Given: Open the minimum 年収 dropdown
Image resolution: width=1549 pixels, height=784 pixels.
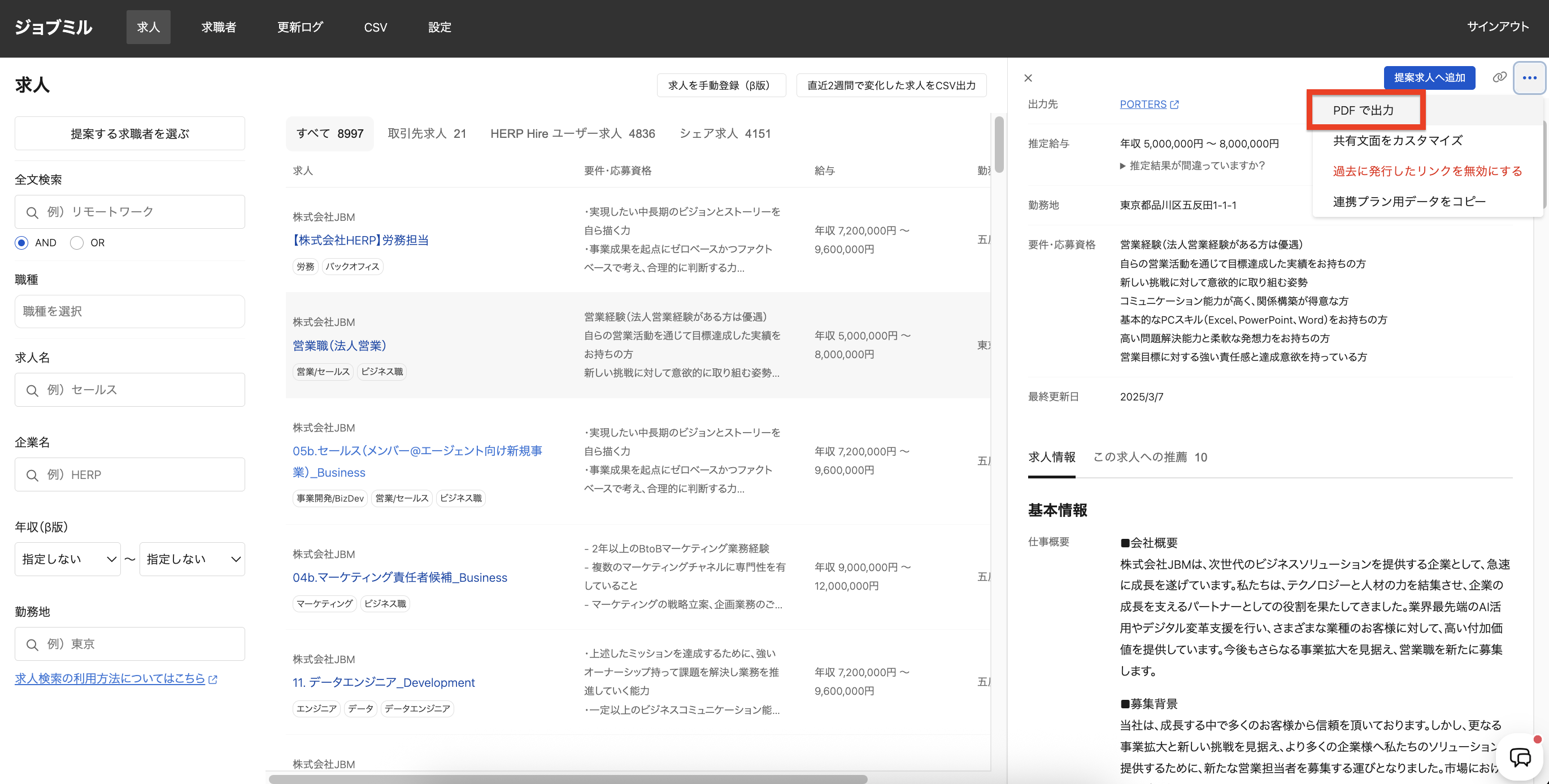Looking at the screenshot, I should click(x=67, y=559).
